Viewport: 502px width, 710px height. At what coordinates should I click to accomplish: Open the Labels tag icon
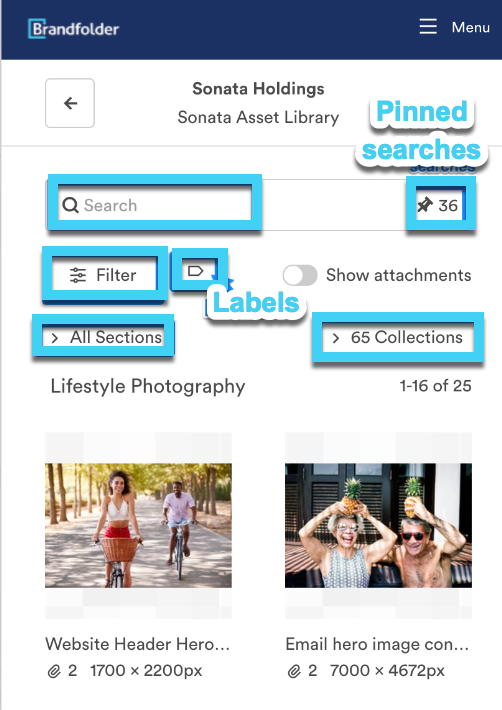pyautogui.click(x=196, y=271)
